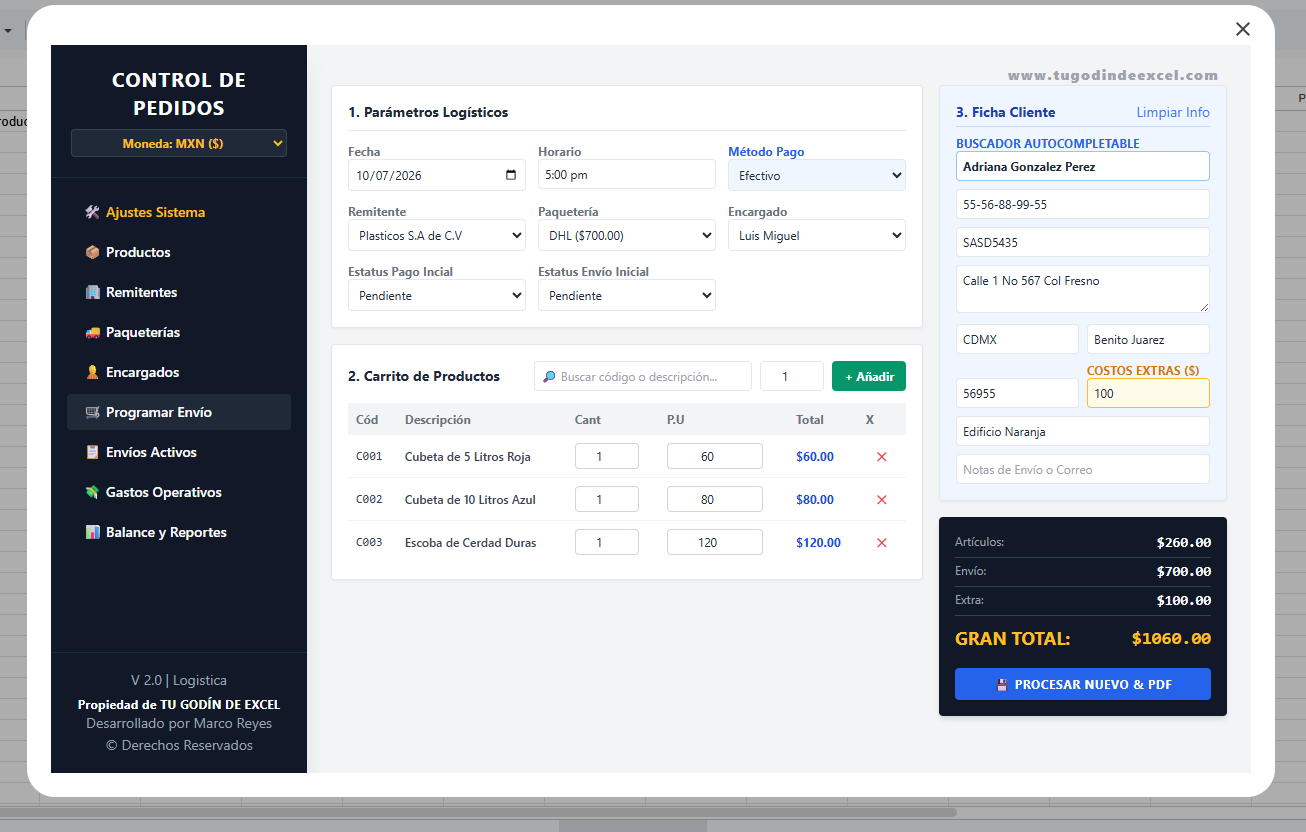Screen dimensions: 1306x832
Task: Click the C003 product code
Action: (x=369, y=543)
